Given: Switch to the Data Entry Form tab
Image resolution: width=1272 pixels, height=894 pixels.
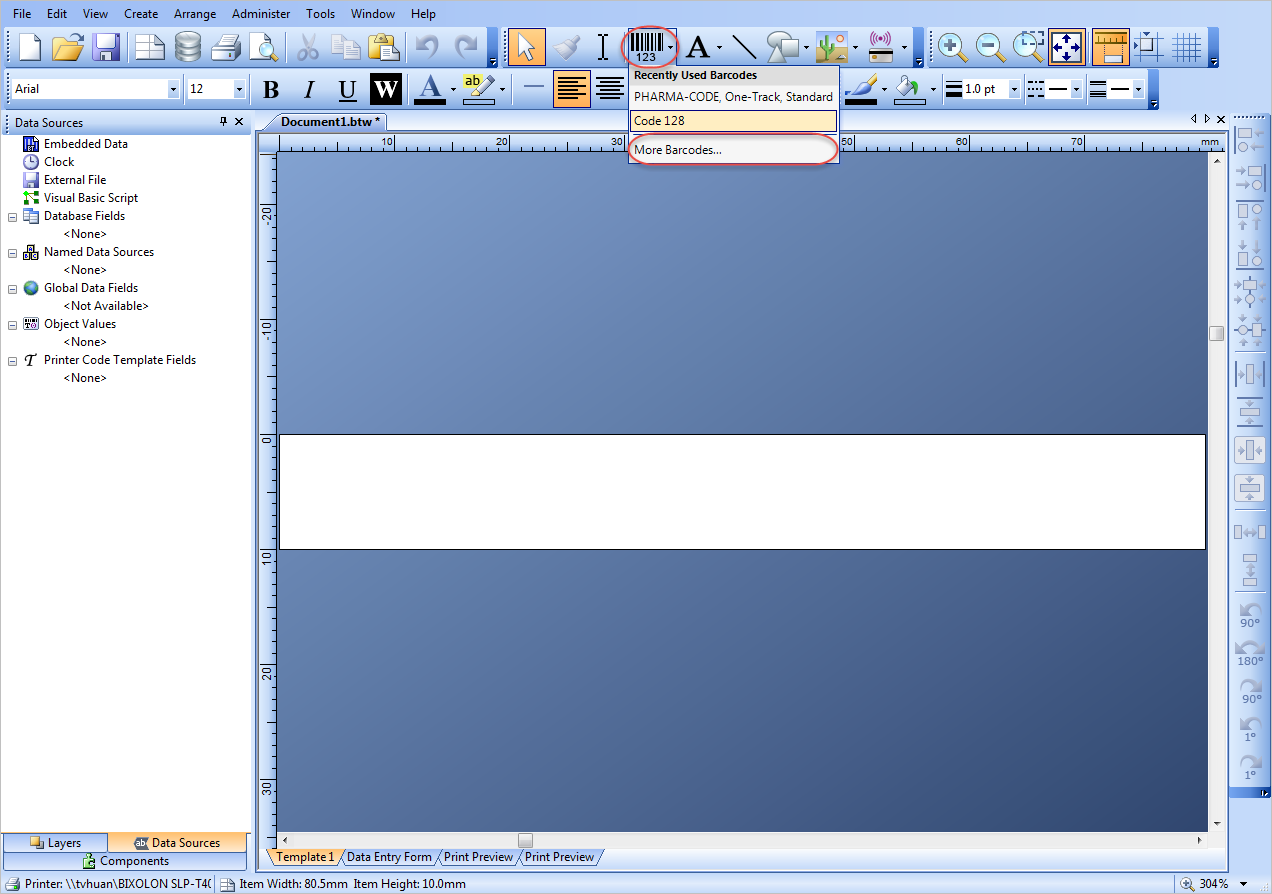Looking at the screenshot, I should 389,857.
